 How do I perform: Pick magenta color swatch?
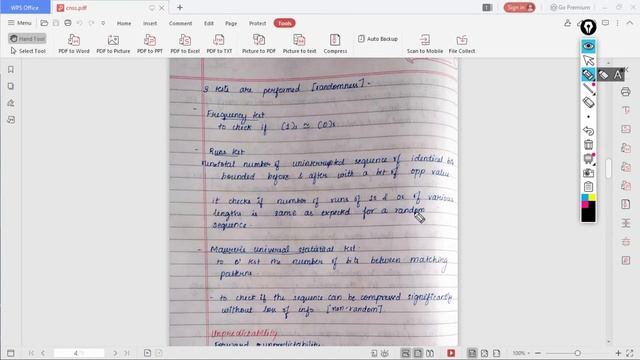584,204
